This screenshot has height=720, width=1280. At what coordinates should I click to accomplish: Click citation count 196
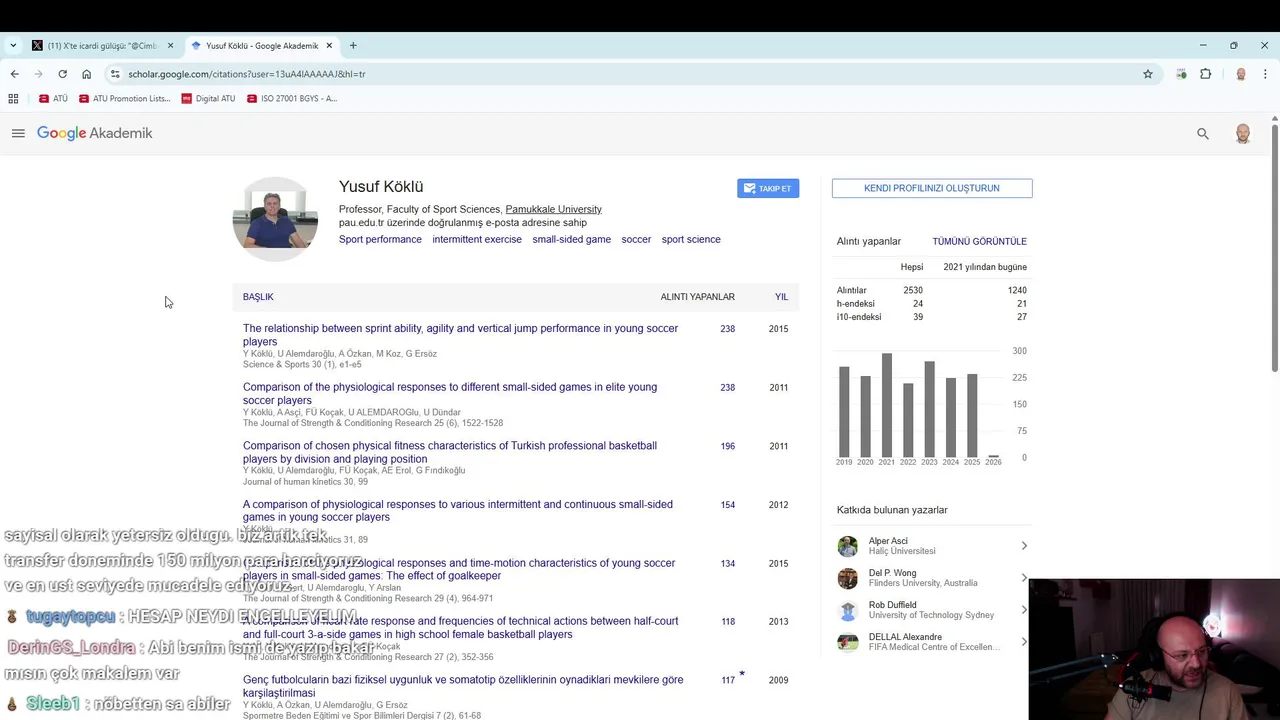[x=727, y=446]
